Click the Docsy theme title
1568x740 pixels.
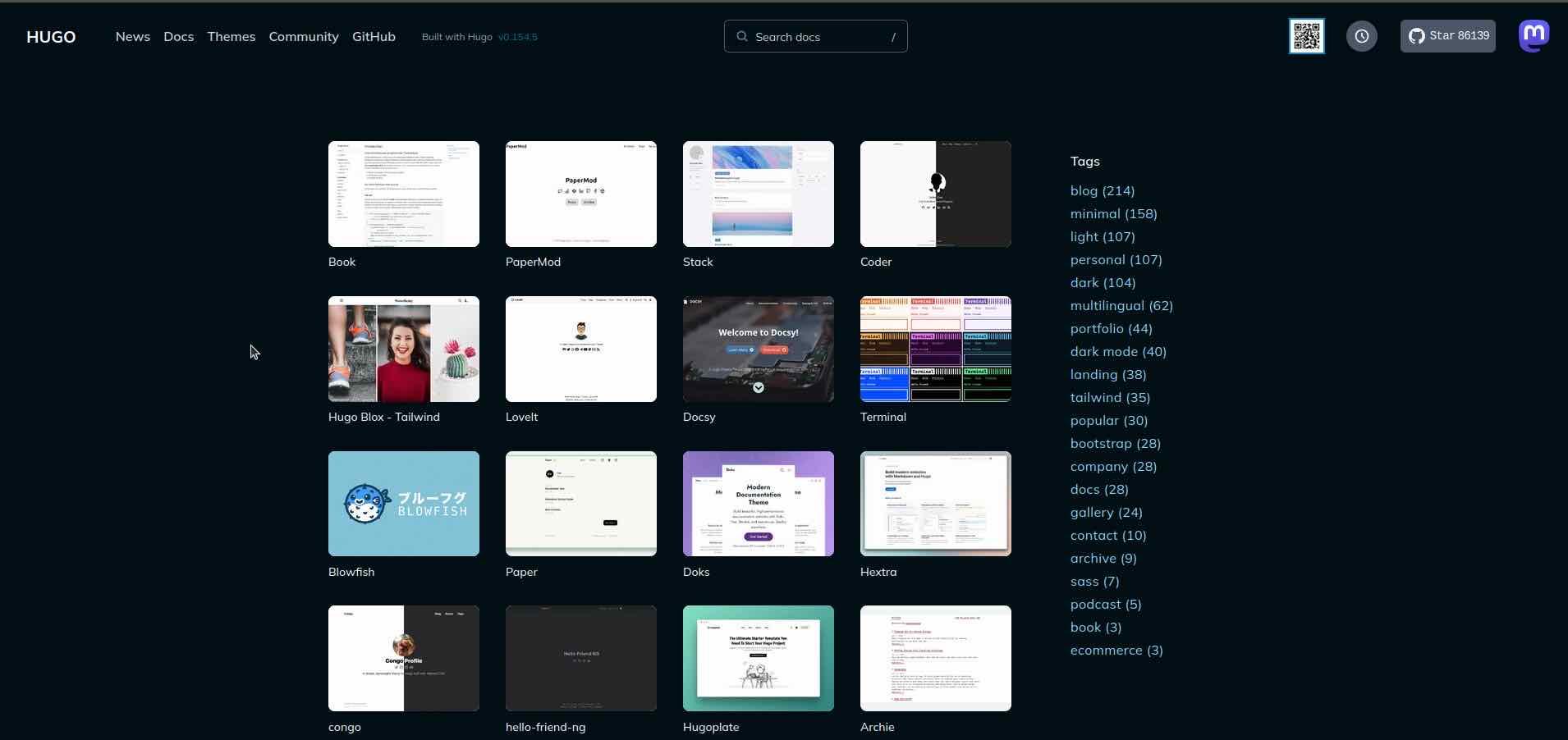pos(699,417)
